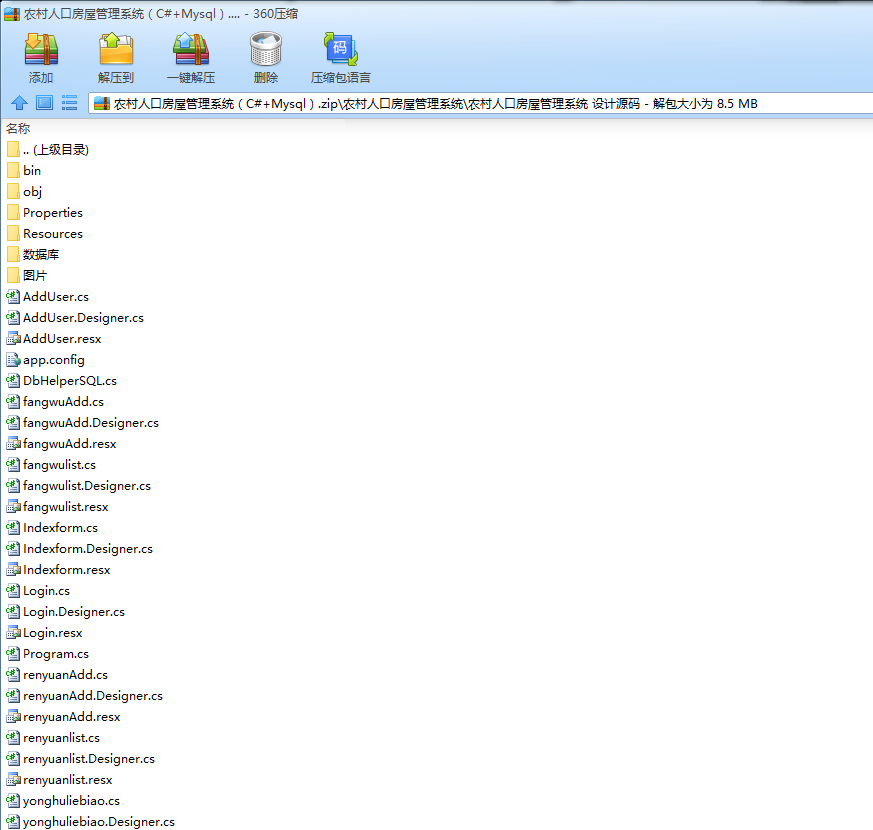873x830 pixels.
Task: Select the Program.cs file icon
Action: 13,654
